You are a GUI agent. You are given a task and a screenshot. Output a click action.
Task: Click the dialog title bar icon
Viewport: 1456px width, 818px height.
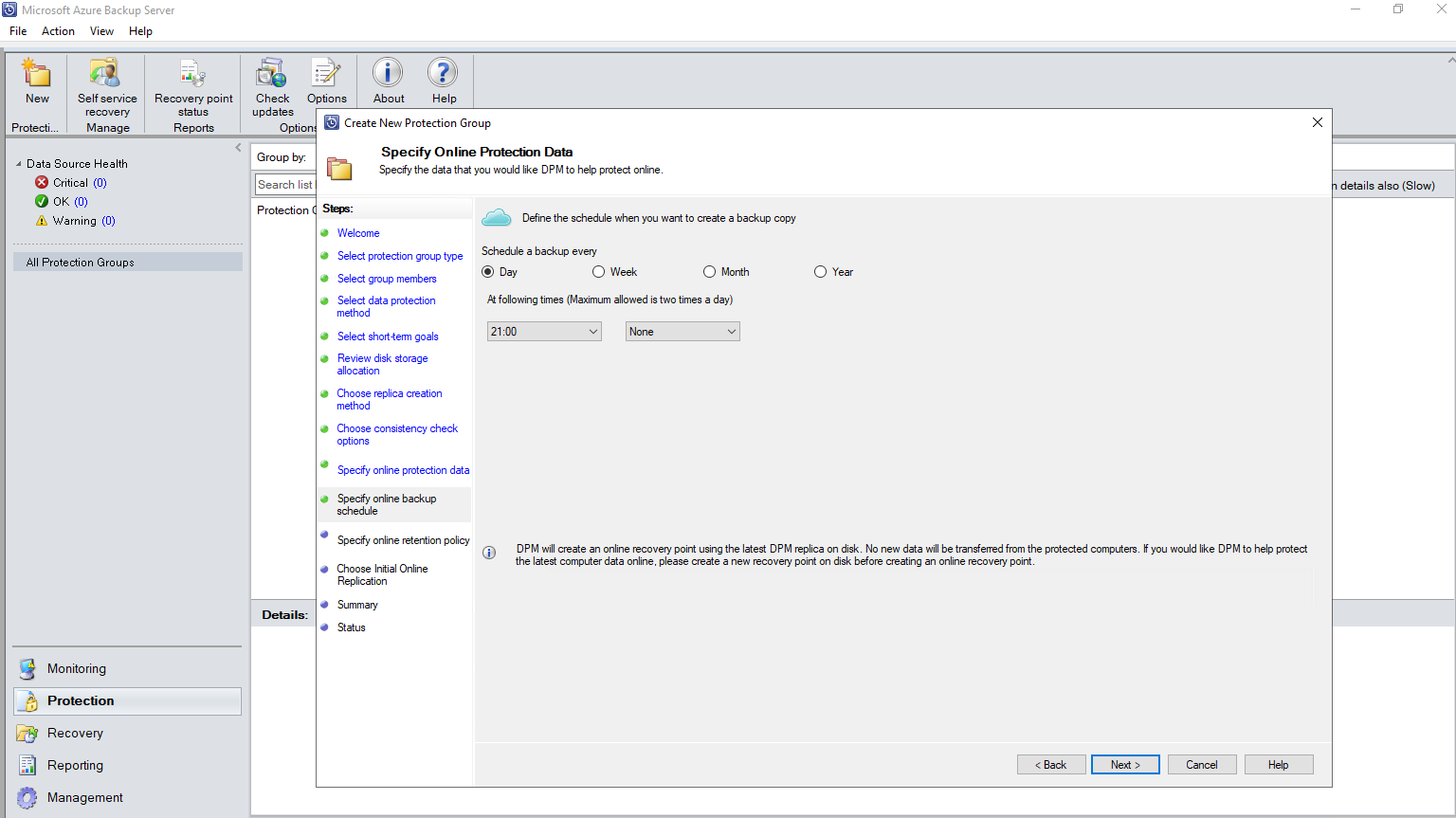[x=332, y=122]
